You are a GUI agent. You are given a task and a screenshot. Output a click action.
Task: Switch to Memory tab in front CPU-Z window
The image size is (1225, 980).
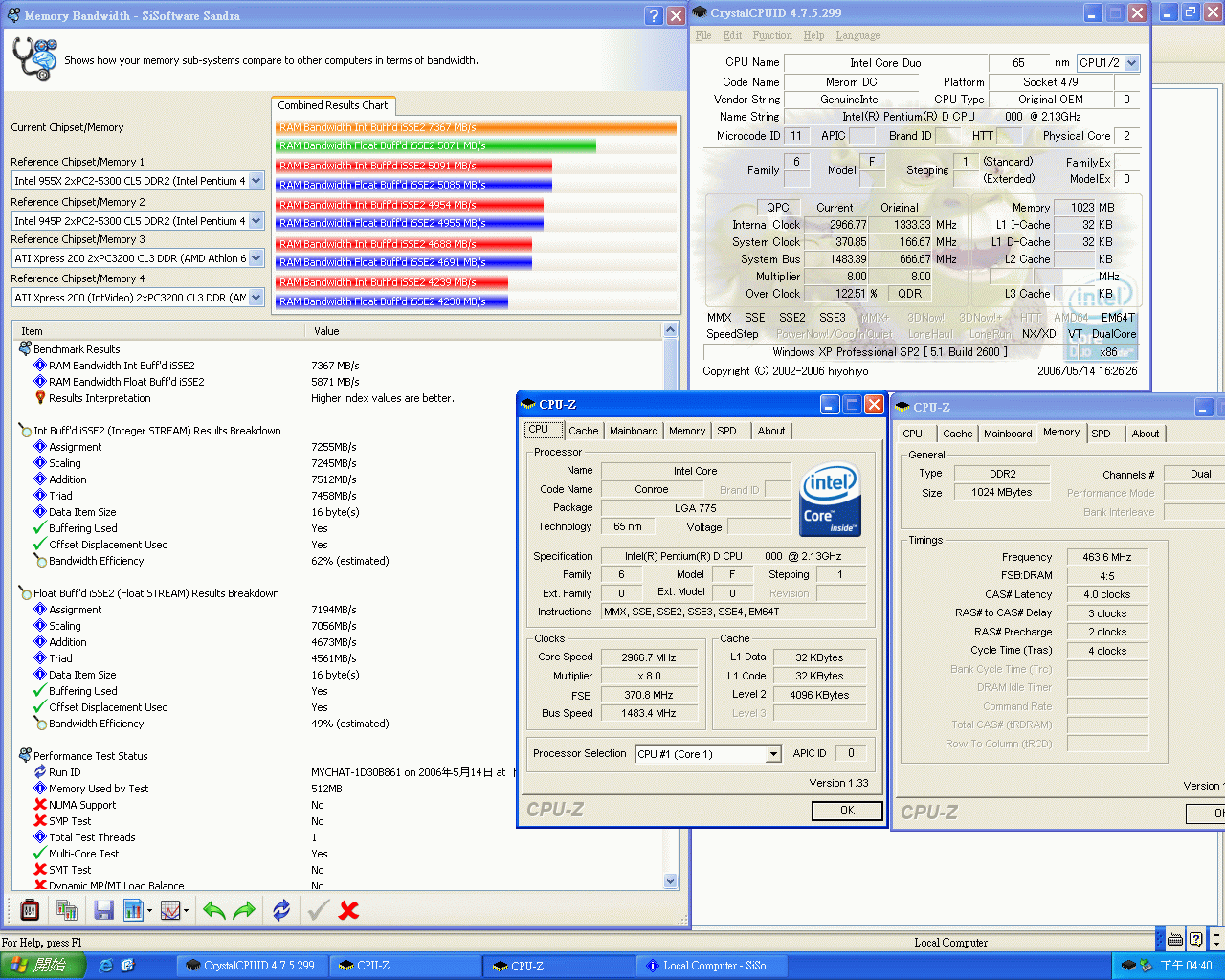pos(687,431)
